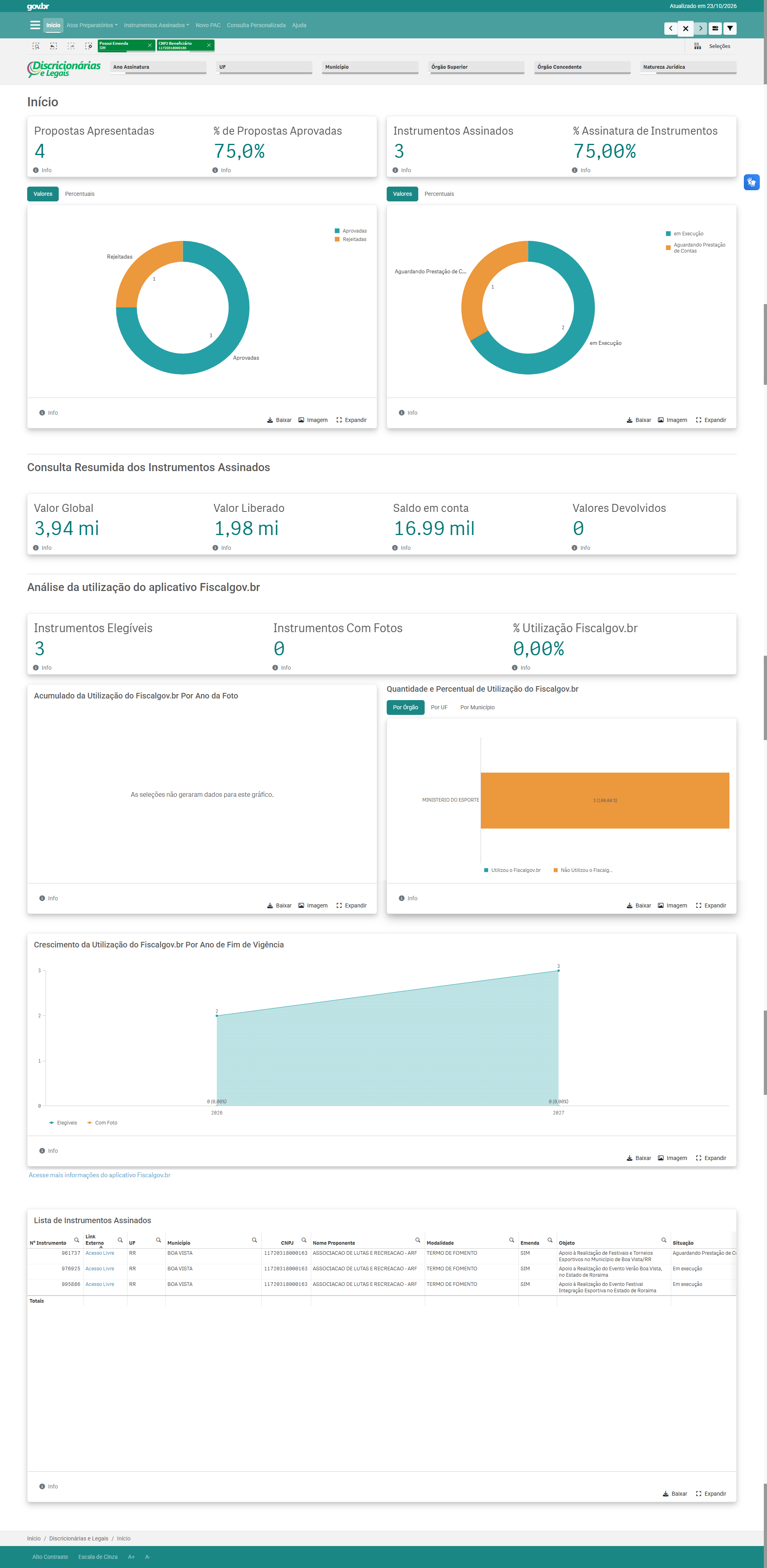Enable Alto Contraste mode
767x1568 pixels.
[50, 1557]
